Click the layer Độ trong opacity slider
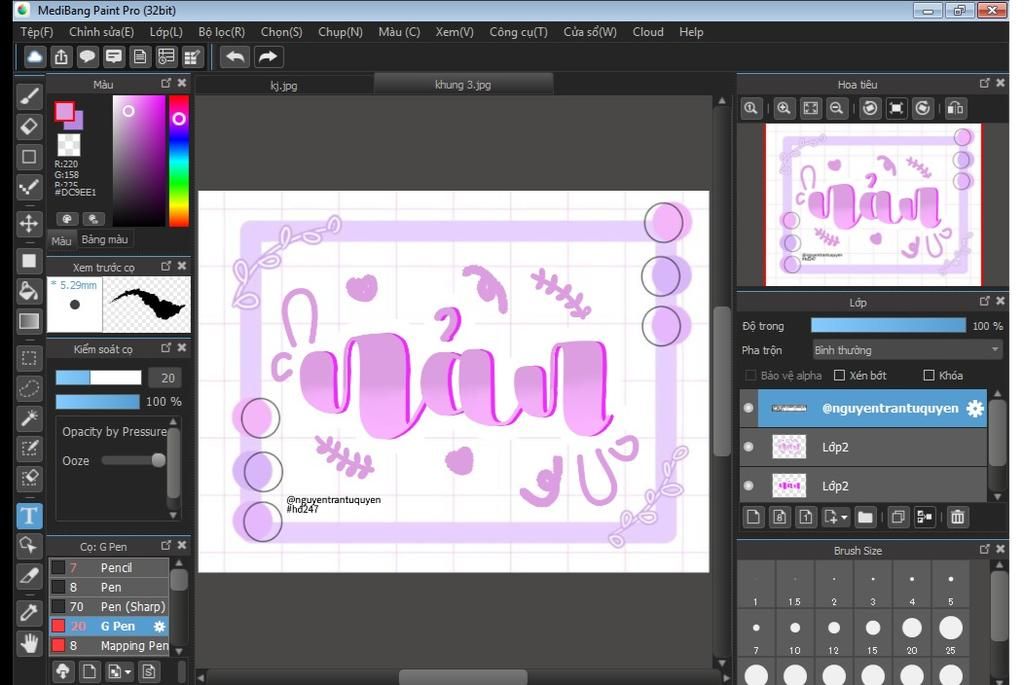The width and height of the screenshot is (1024, 685). point(888,325)
